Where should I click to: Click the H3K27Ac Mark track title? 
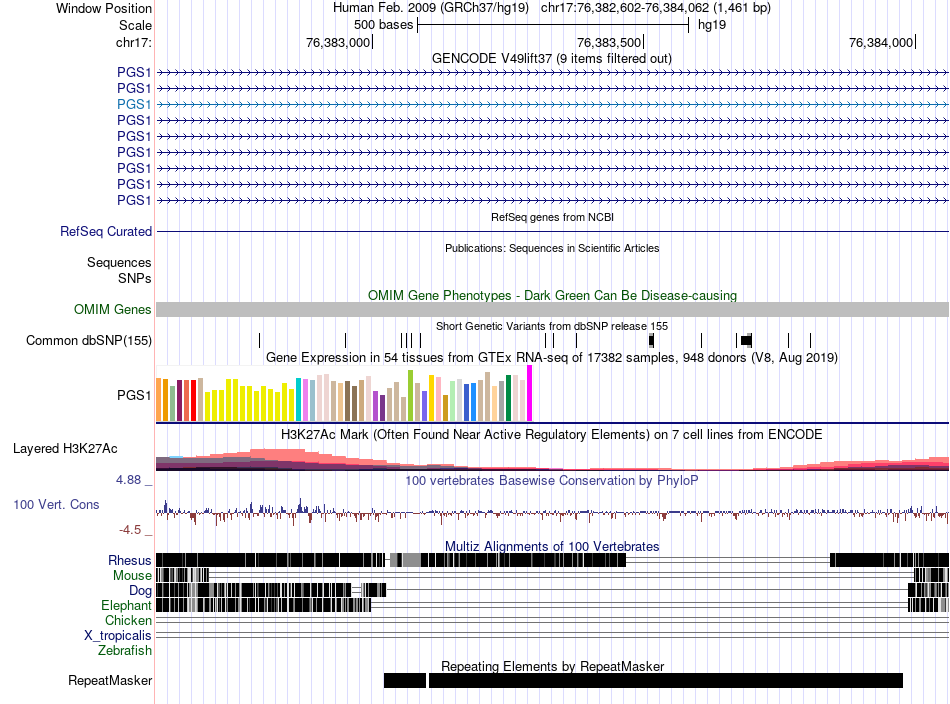coord(552,435)
